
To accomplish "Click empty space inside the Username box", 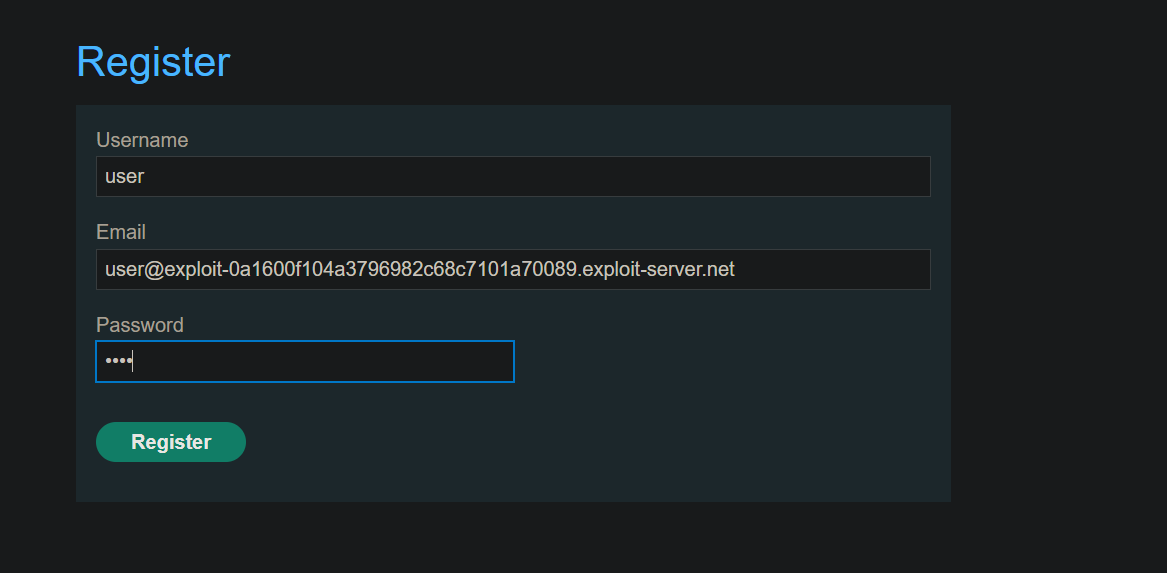I will click(600, 176).
